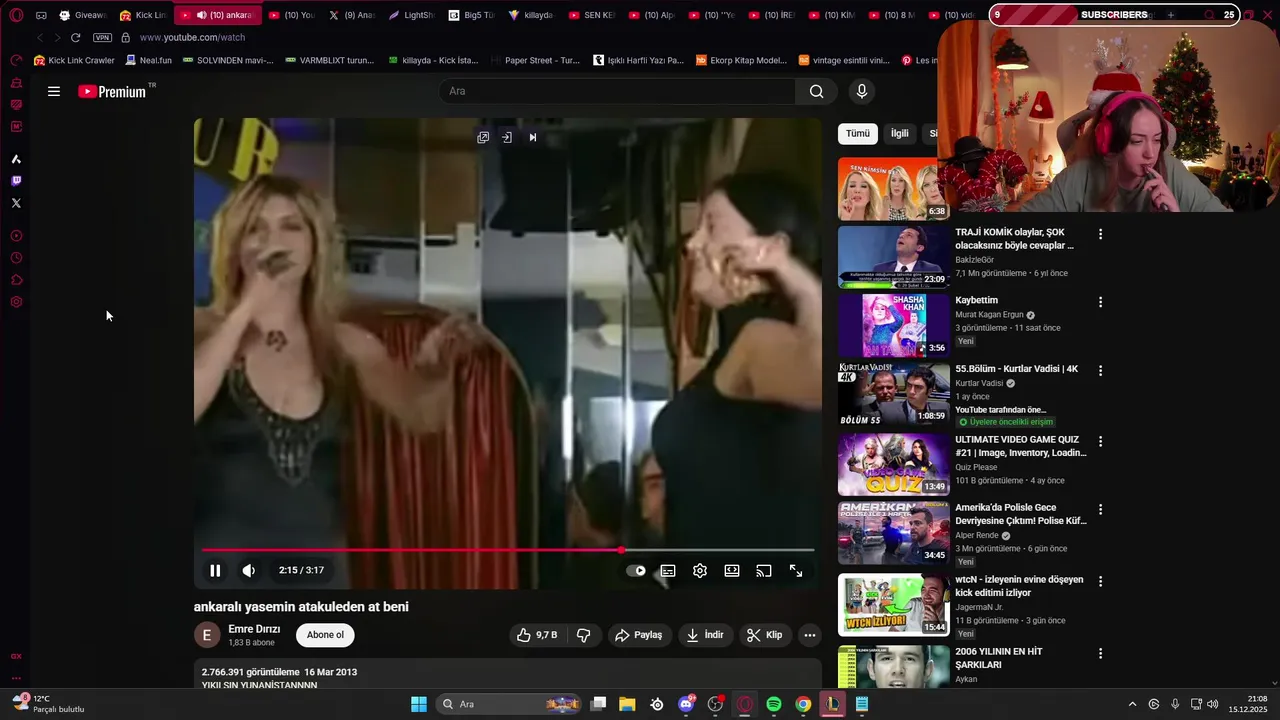Switch to the Big5 browser tab
Image resolution: width=1280 pixels, height=720 pixels.
(471, 15)
